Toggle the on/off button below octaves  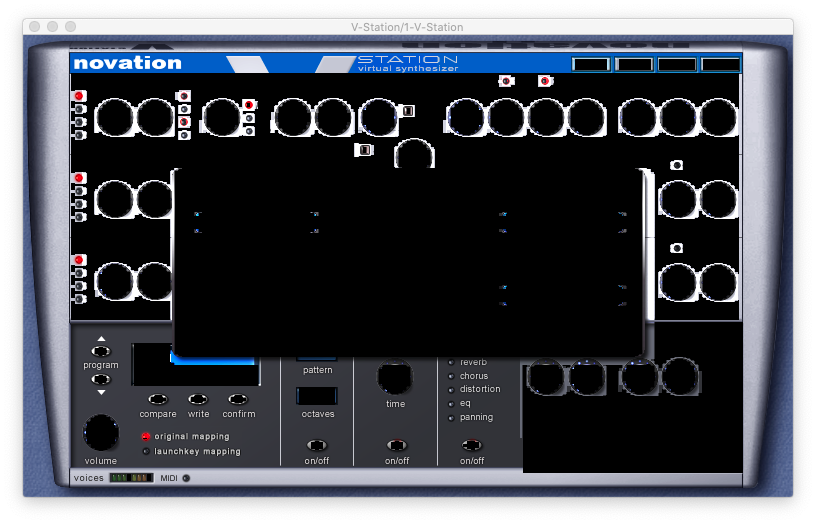[316, 445]
